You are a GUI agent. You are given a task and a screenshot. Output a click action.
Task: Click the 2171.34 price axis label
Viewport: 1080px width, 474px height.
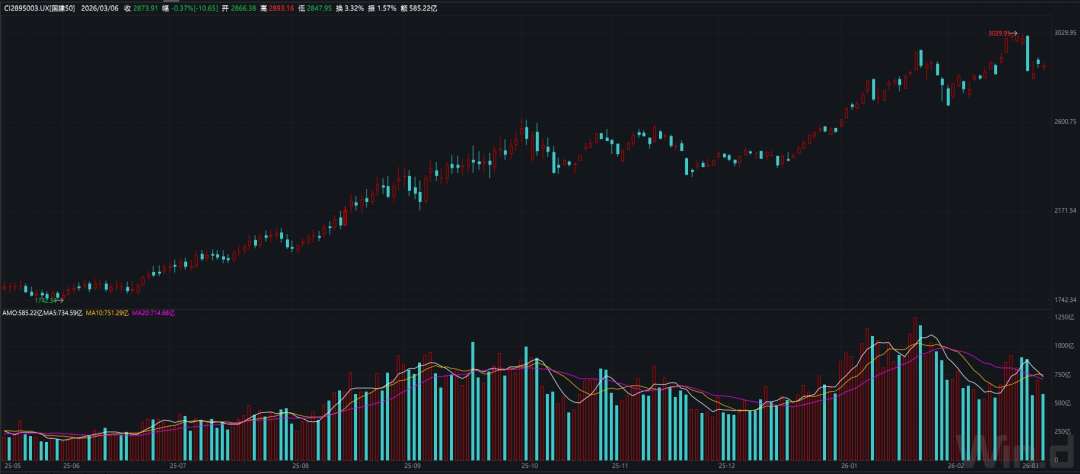(1064, 210)
